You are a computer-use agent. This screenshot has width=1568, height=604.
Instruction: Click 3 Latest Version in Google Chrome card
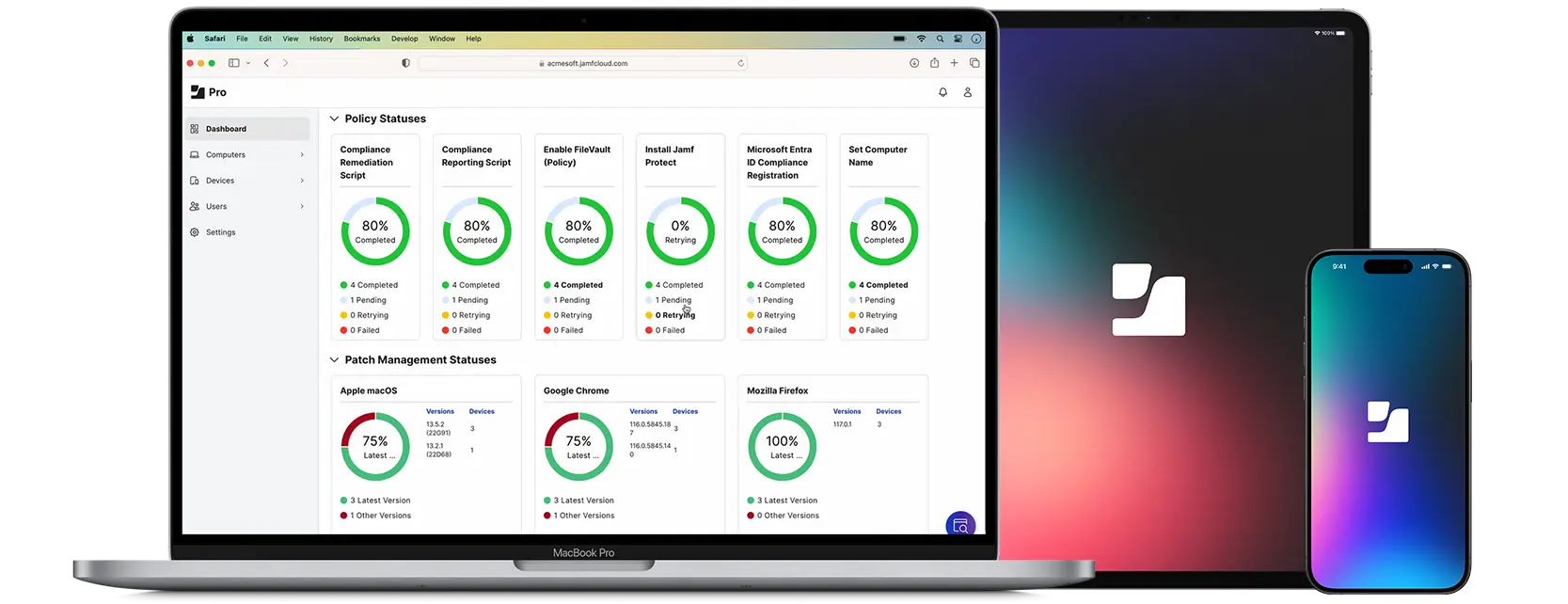click(x=578, y=501)
